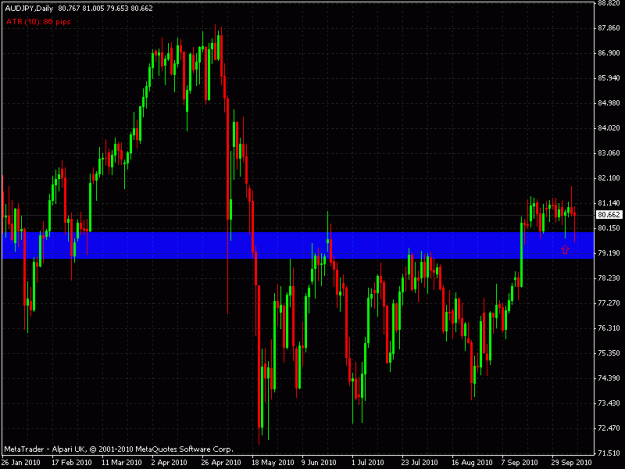Viewport: 625px width, 469px height.
Task: Select the 75.350 price label
Action: click(x=609, y=353)
